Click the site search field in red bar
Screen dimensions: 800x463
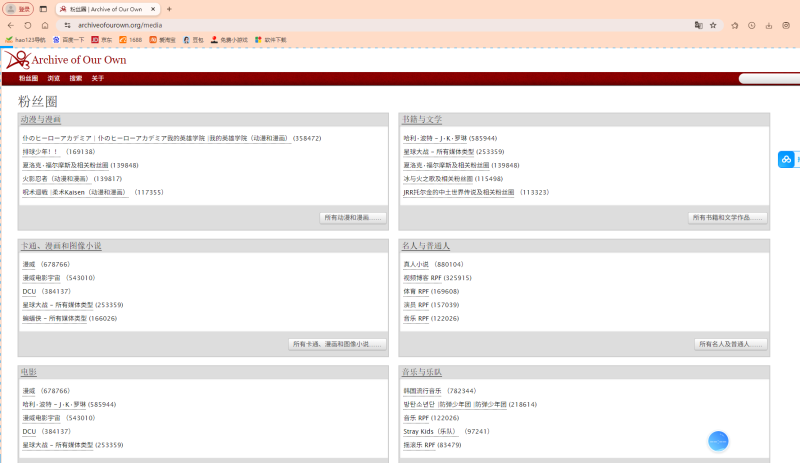769,79
